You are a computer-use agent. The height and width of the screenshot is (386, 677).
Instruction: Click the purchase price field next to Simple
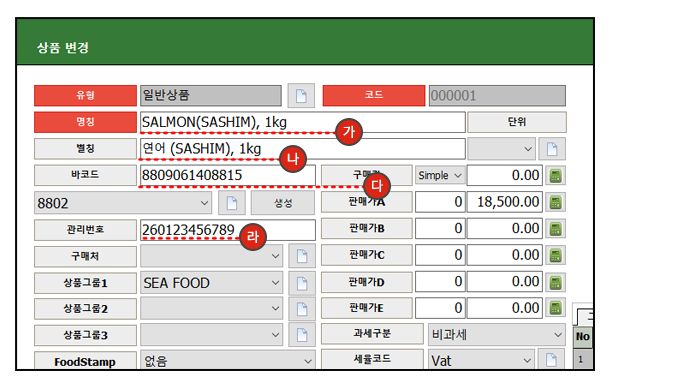tap(505, 176)
